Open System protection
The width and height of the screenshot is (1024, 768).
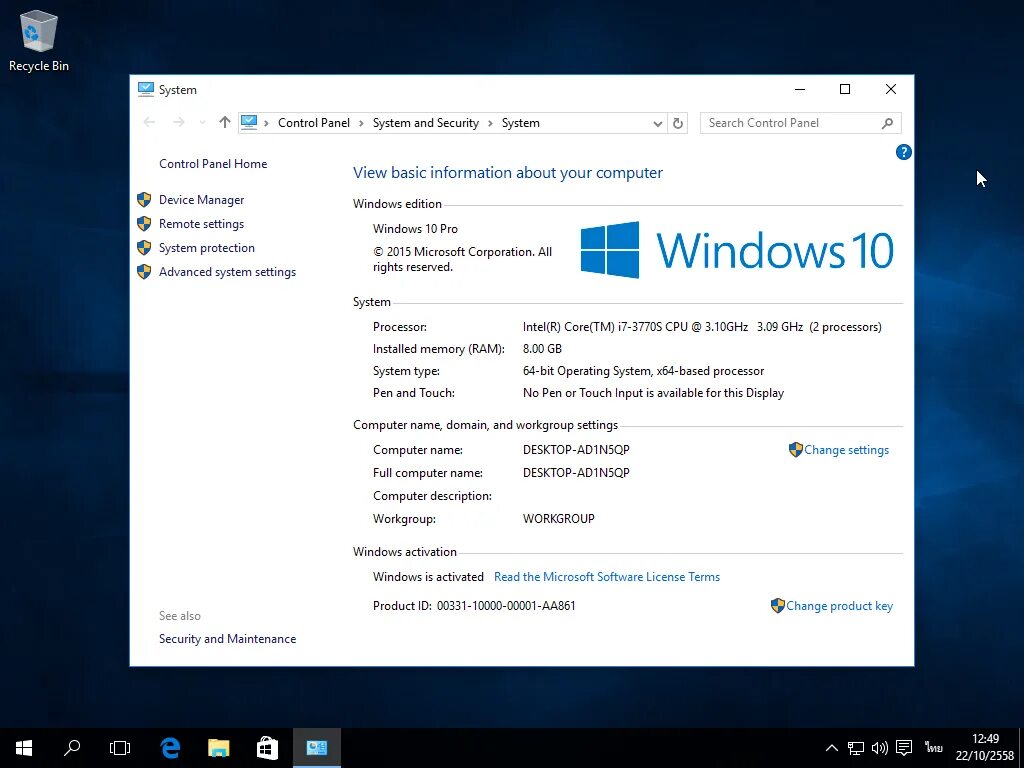206,248
